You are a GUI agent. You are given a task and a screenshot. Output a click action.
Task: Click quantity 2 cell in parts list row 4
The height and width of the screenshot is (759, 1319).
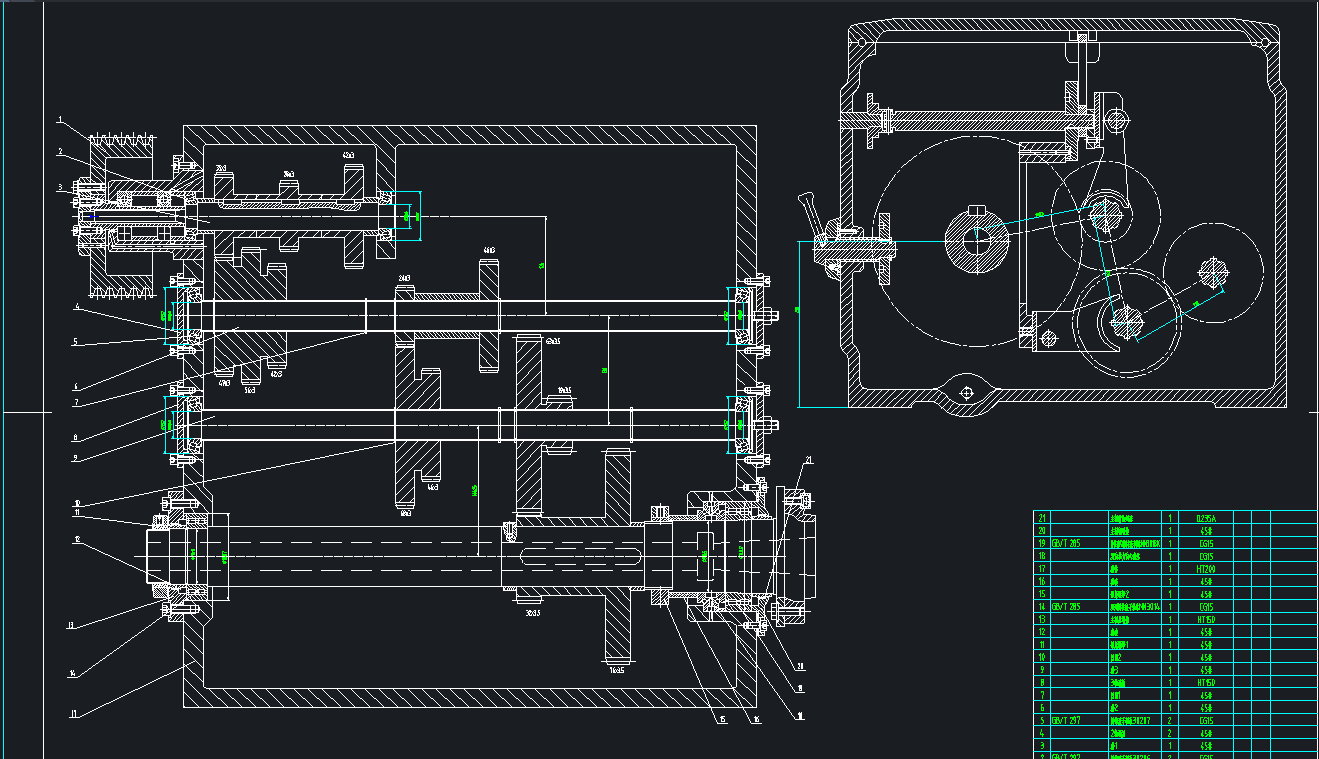click(1171, 733)
